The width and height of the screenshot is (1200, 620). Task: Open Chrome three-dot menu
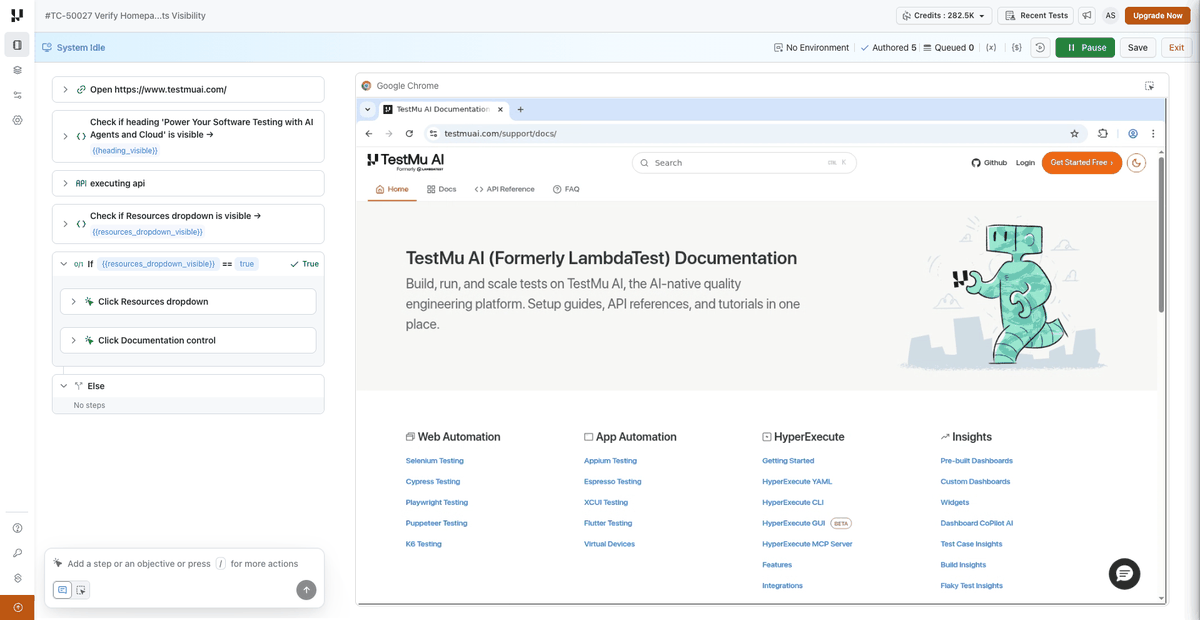[x=1153, y=133]
